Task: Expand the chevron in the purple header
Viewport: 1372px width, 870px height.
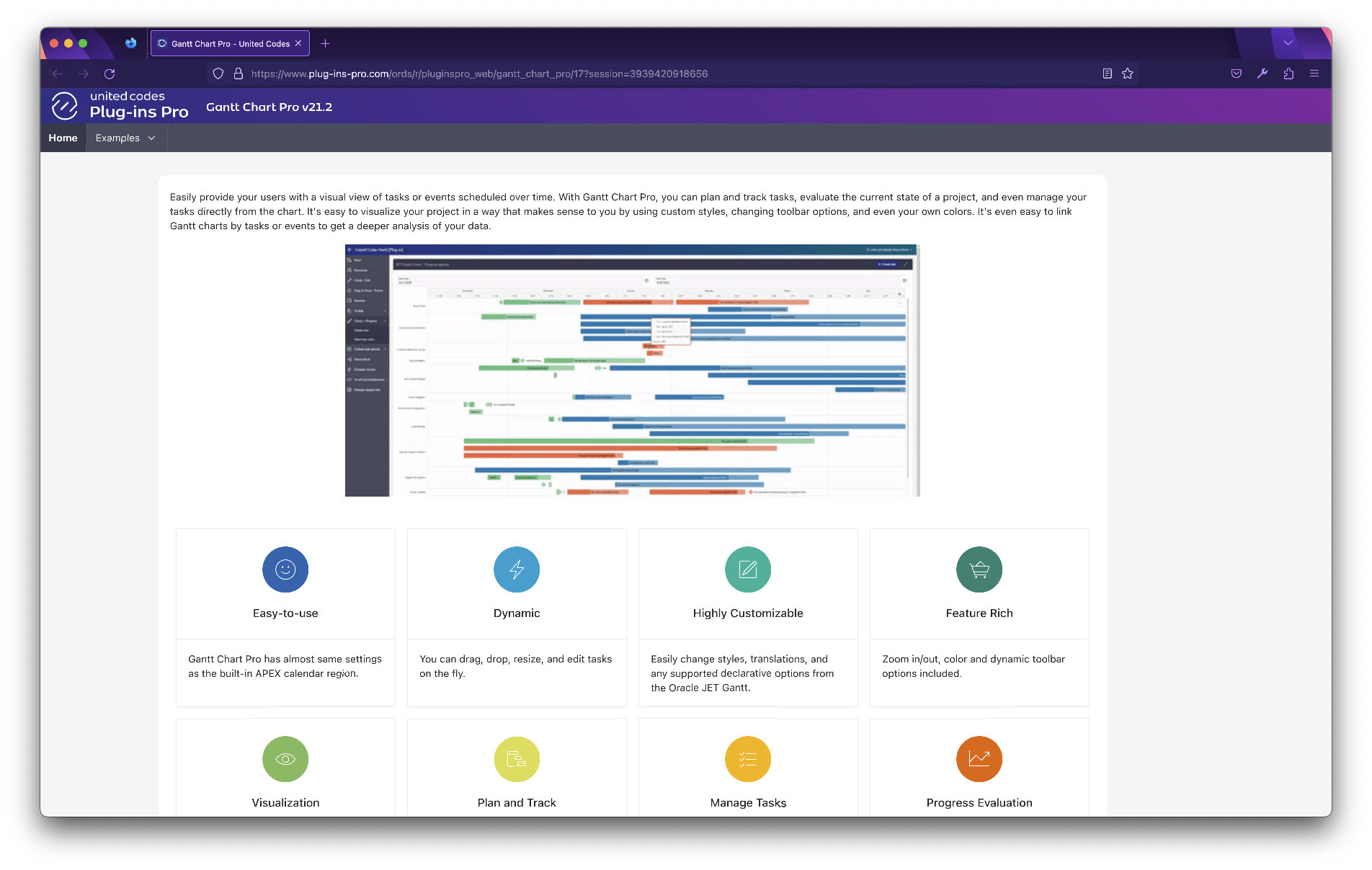Action: [1288, 43]
